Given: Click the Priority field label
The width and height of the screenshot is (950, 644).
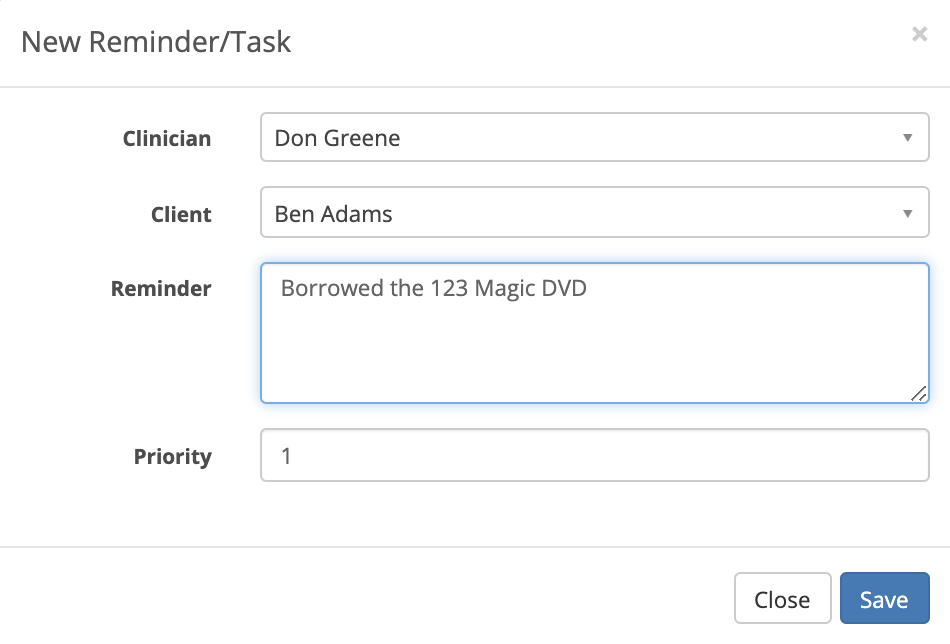Looking at the screenshot, I should coord(173,457).
